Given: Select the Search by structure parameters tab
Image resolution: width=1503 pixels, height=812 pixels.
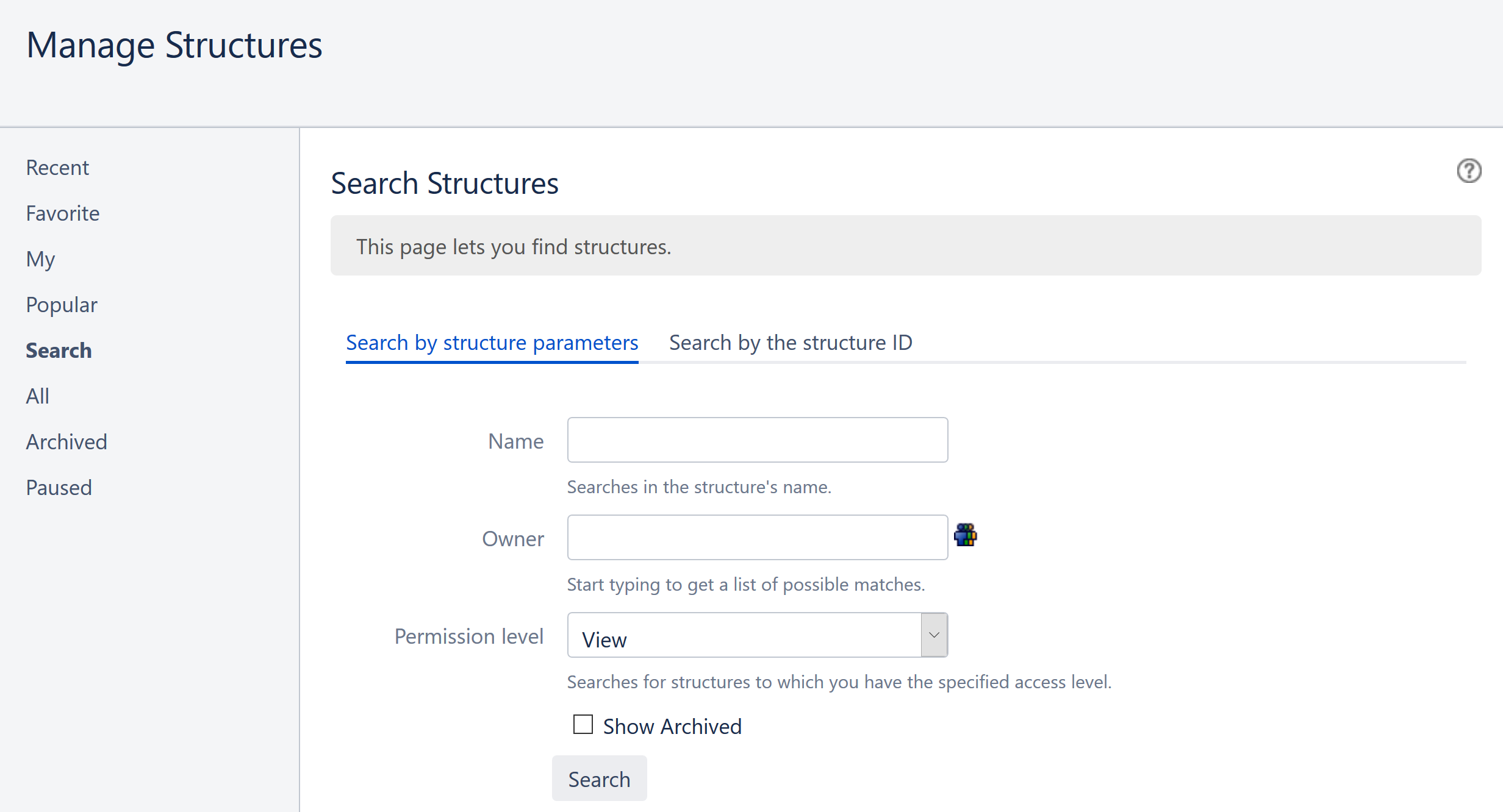Looking at the screenshot, I should tap(492, 343).
